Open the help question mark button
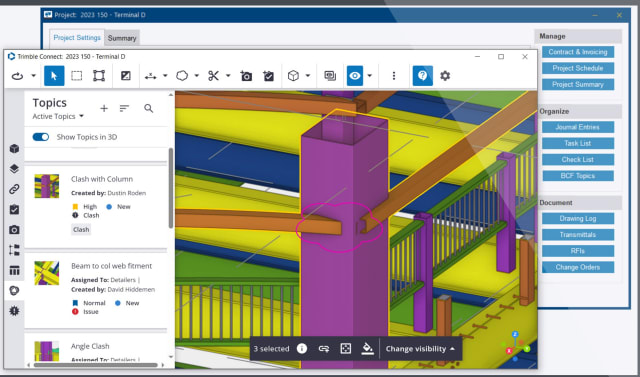 coord(422,76)
